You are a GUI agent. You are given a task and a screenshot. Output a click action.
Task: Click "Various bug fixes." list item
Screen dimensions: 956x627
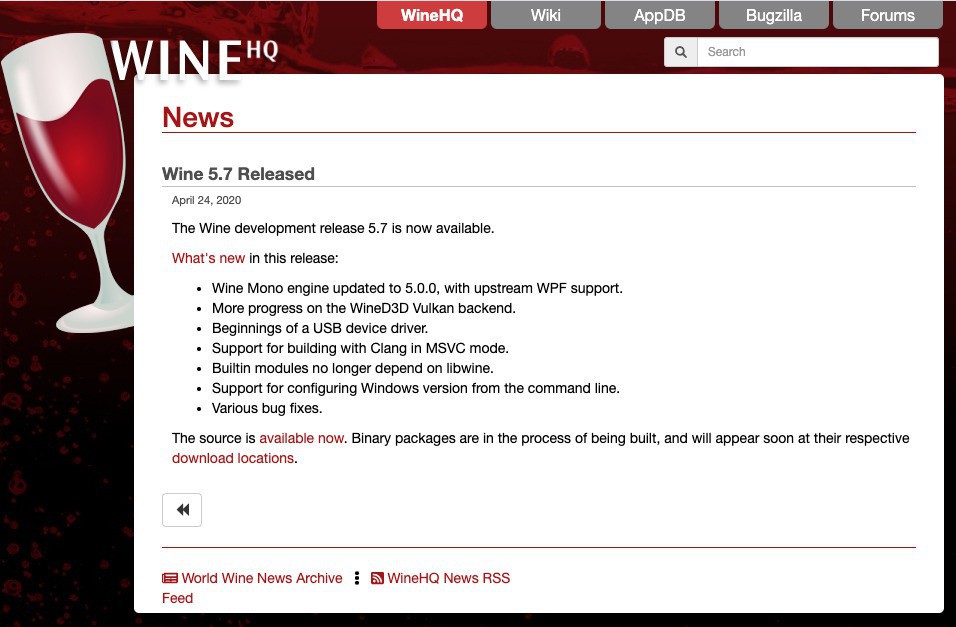[x=267, y=408]
